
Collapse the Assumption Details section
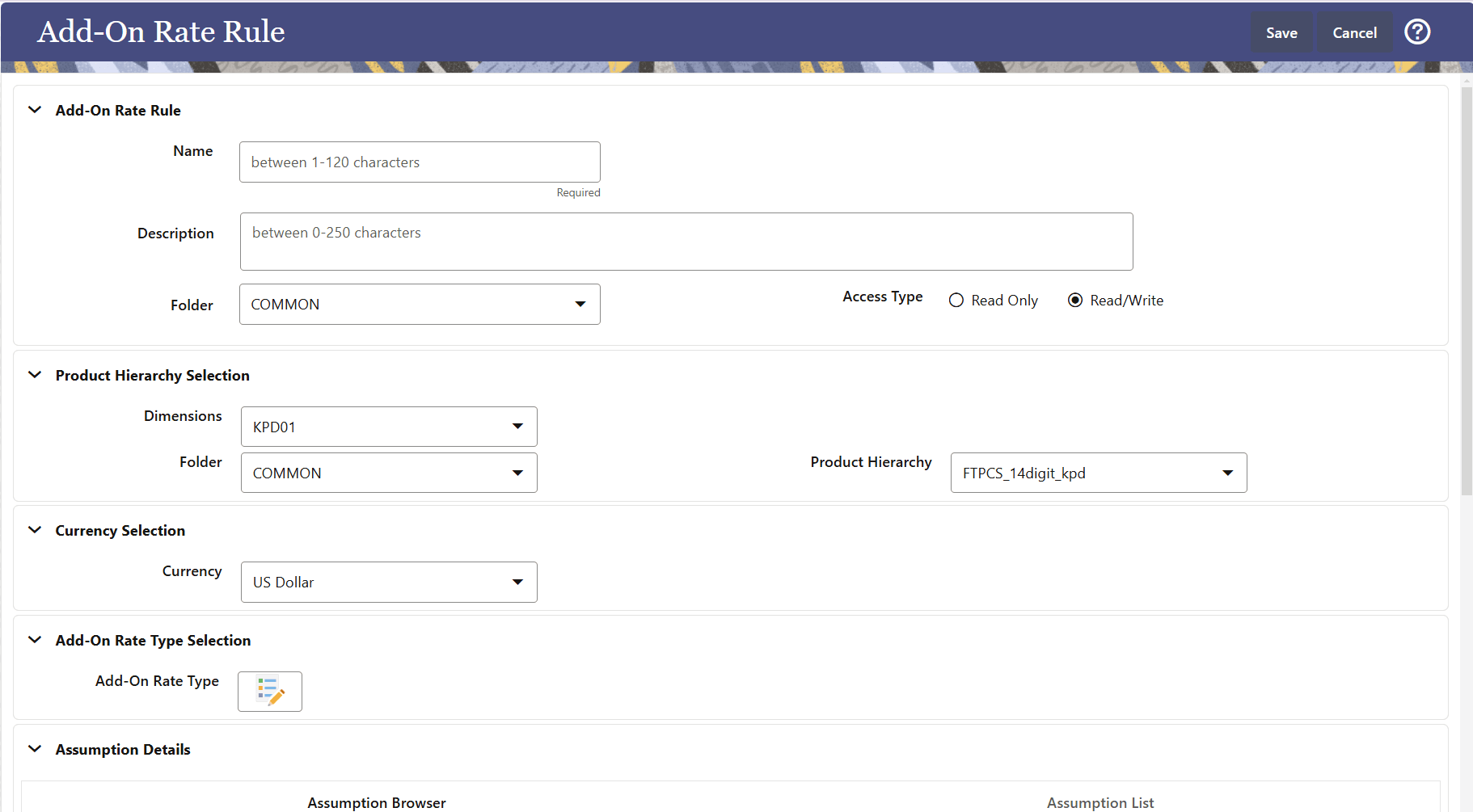(x=34, y=749)
